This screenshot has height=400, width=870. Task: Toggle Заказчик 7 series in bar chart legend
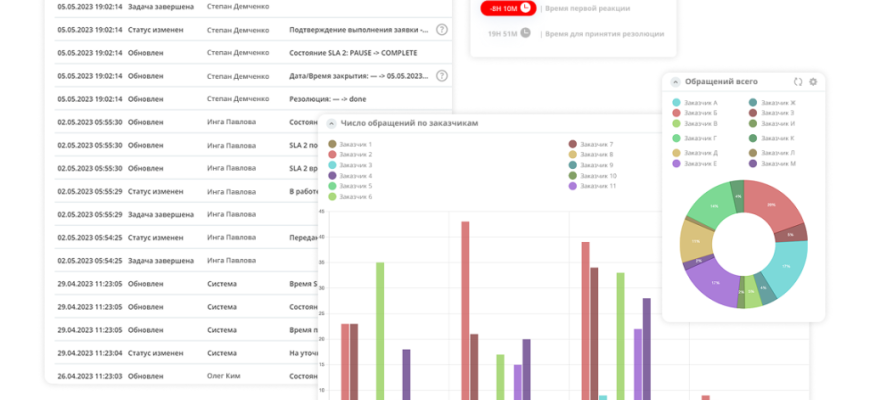point(573,144)
